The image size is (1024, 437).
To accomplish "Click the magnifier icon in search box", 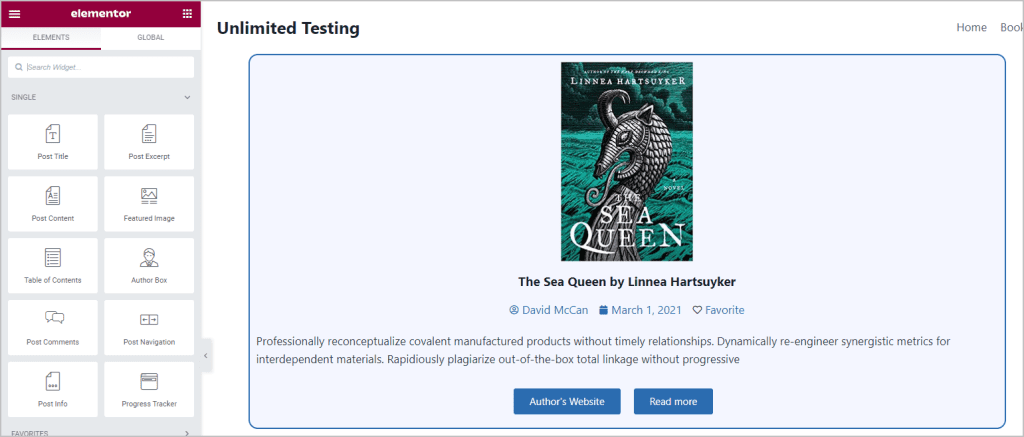I will click(x=19, y=67).
